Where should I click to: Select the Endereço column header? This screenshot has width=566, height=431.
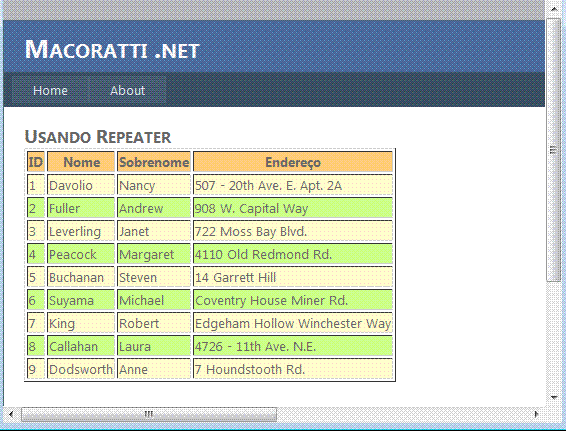[293, 162]
